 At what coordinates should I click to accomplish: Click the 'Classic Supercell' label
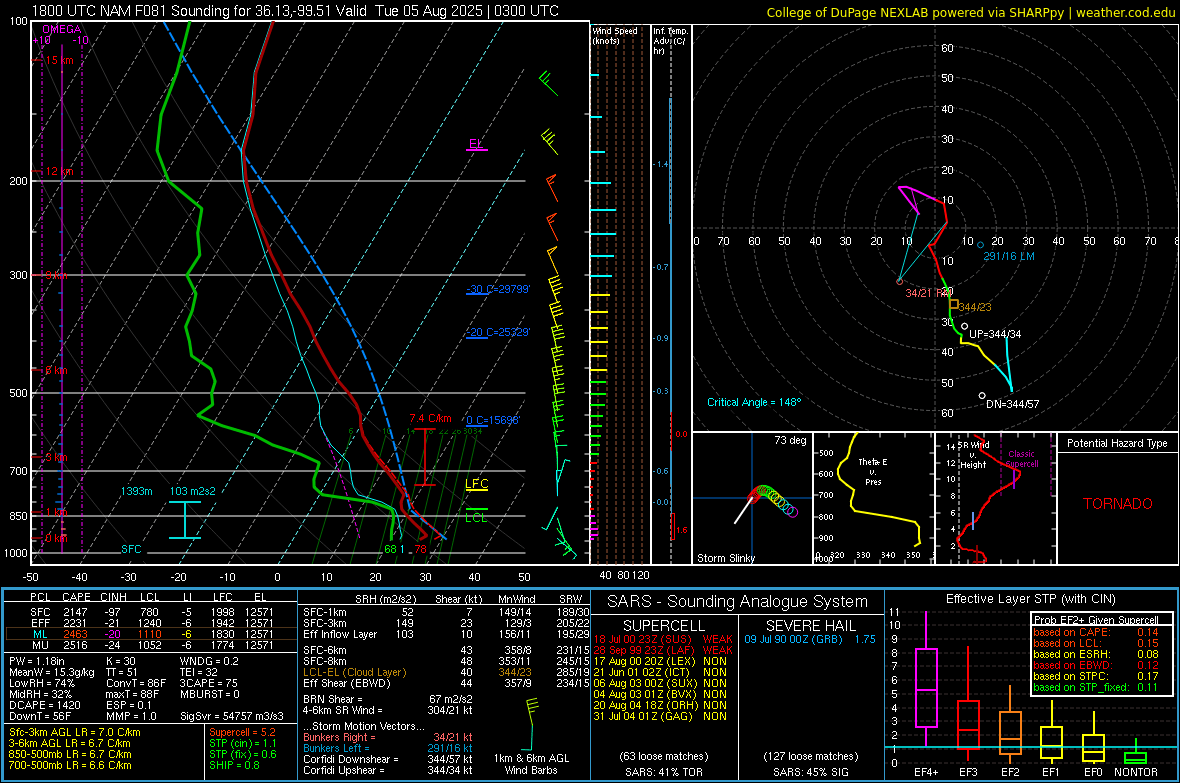[x=1021, y=459]
